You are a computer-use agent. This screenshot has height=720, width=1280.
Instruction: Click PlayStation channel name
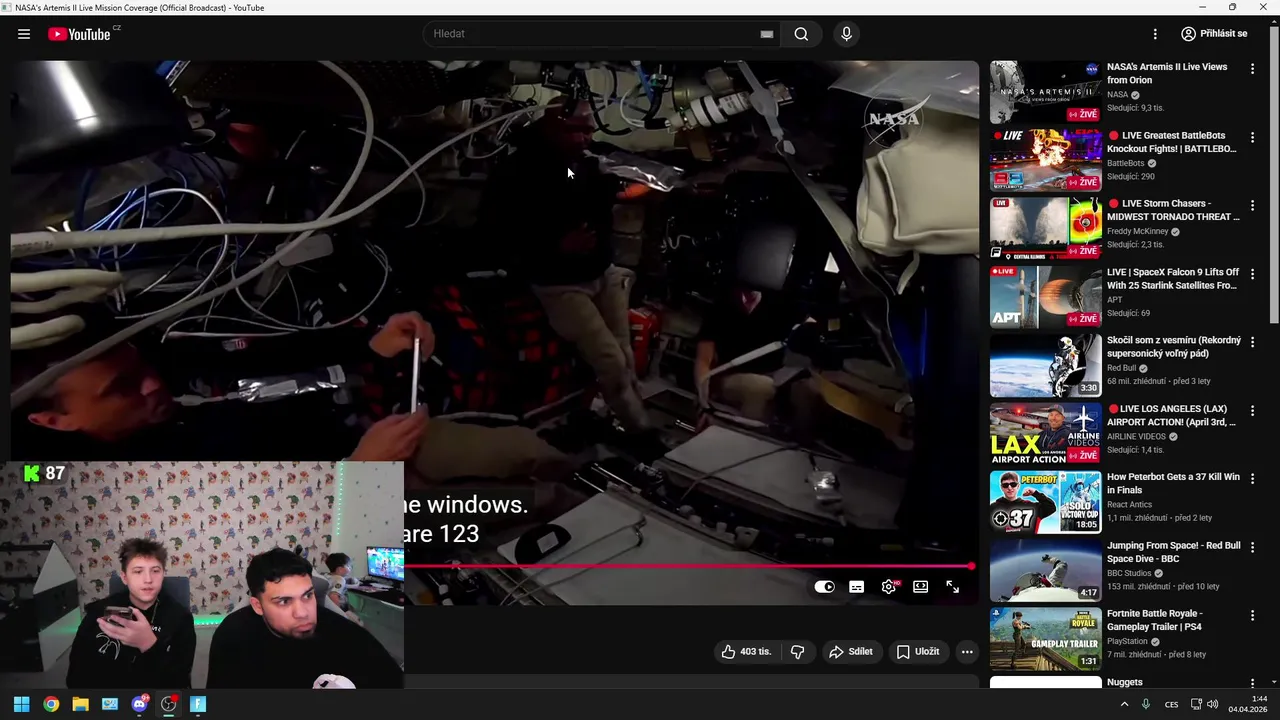point(1127,641)
